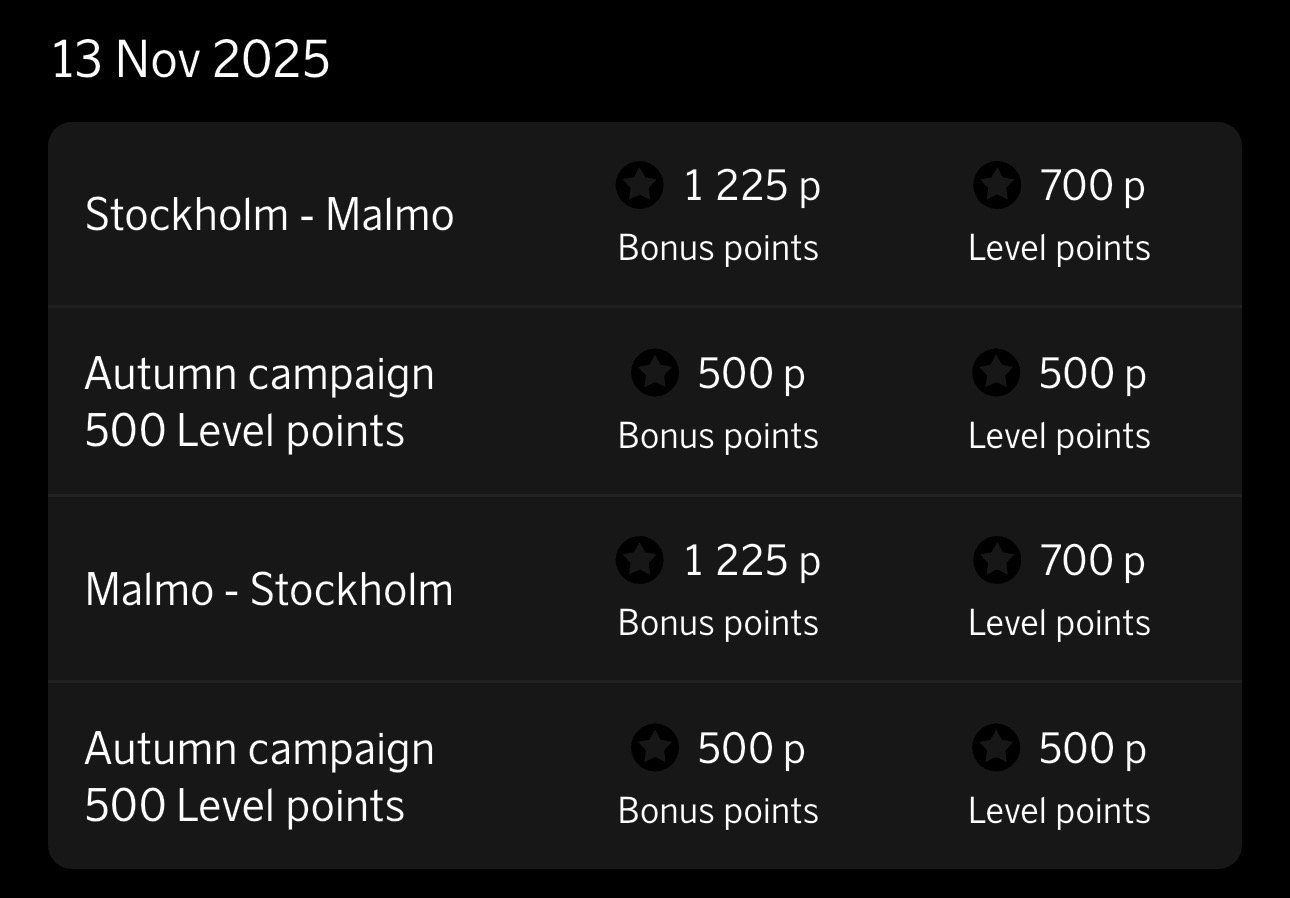Click level points star icon in Stockholm - Malmo row
Viewport: 1290px width, 898px height.
pyautogui.click(x=996, y=186)
